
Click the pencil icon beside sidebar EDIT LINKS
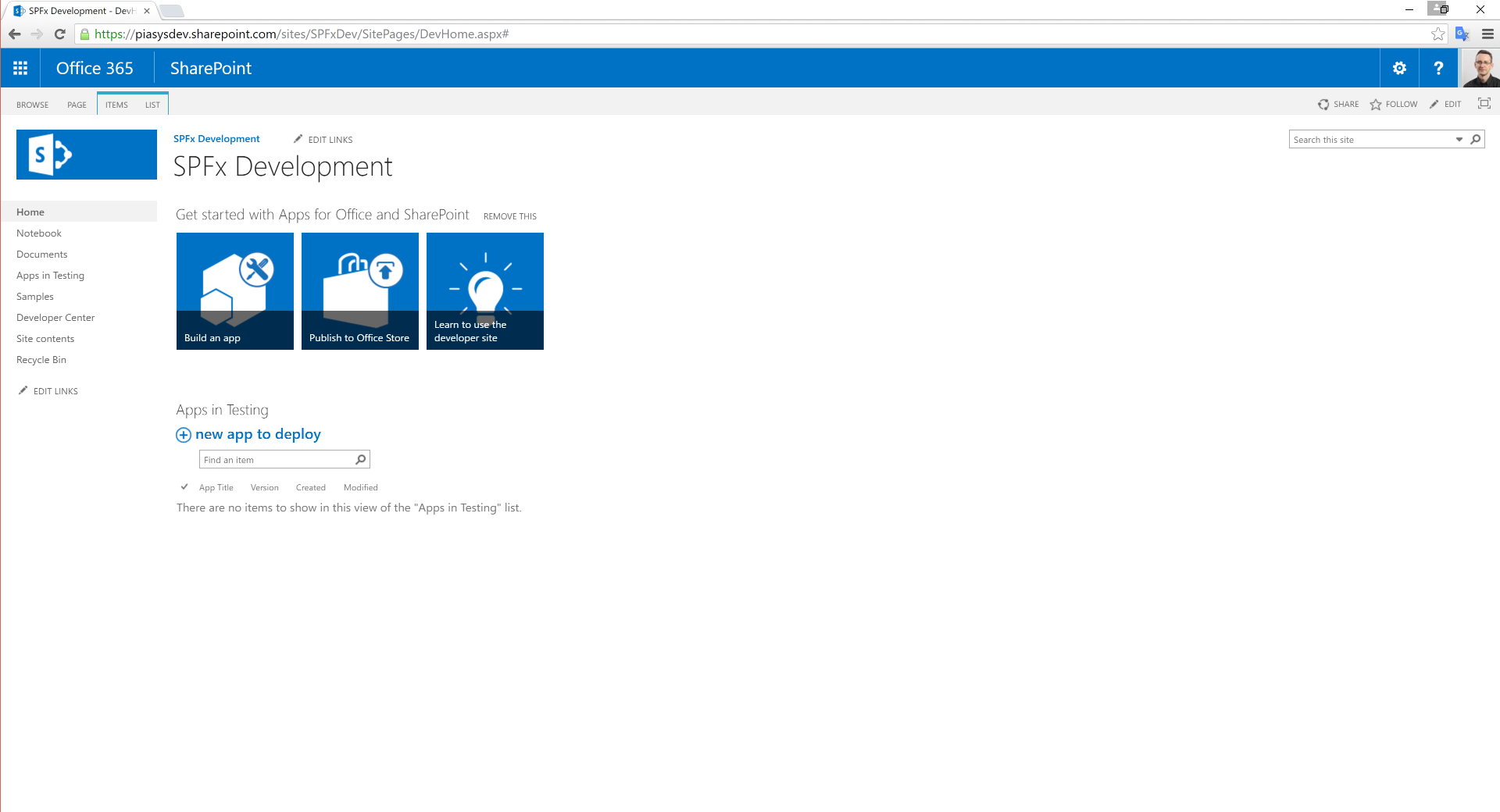pyautogui.click(x=23, y=390)
